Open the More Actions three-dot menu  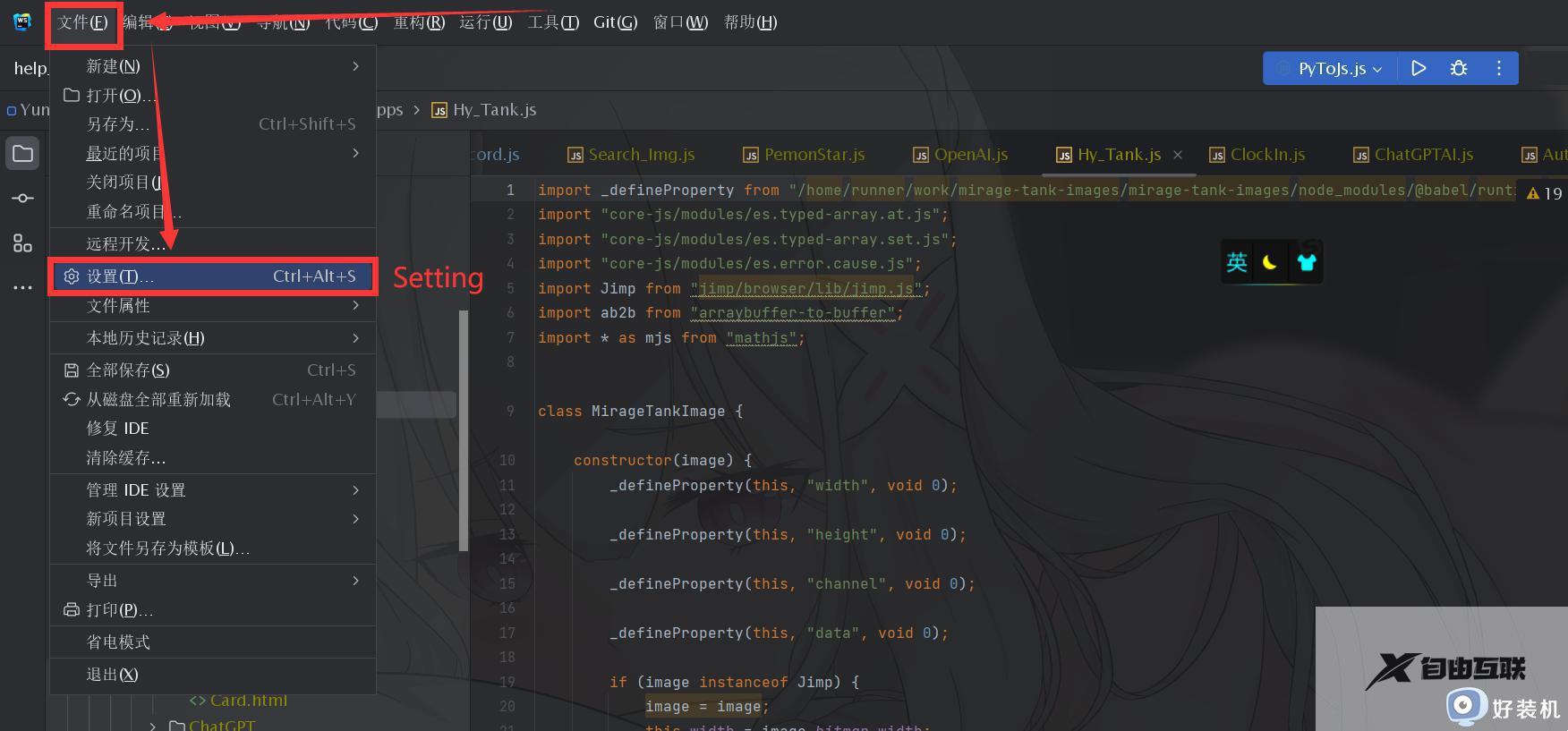[x=1498, y=68]
